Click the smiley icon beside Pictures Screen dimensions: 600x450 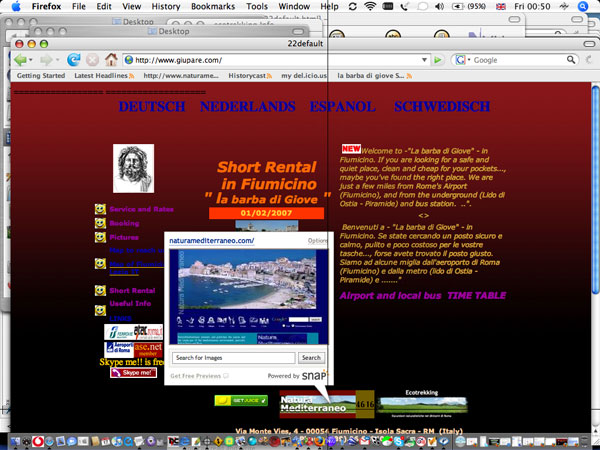(x=100, y=237)
